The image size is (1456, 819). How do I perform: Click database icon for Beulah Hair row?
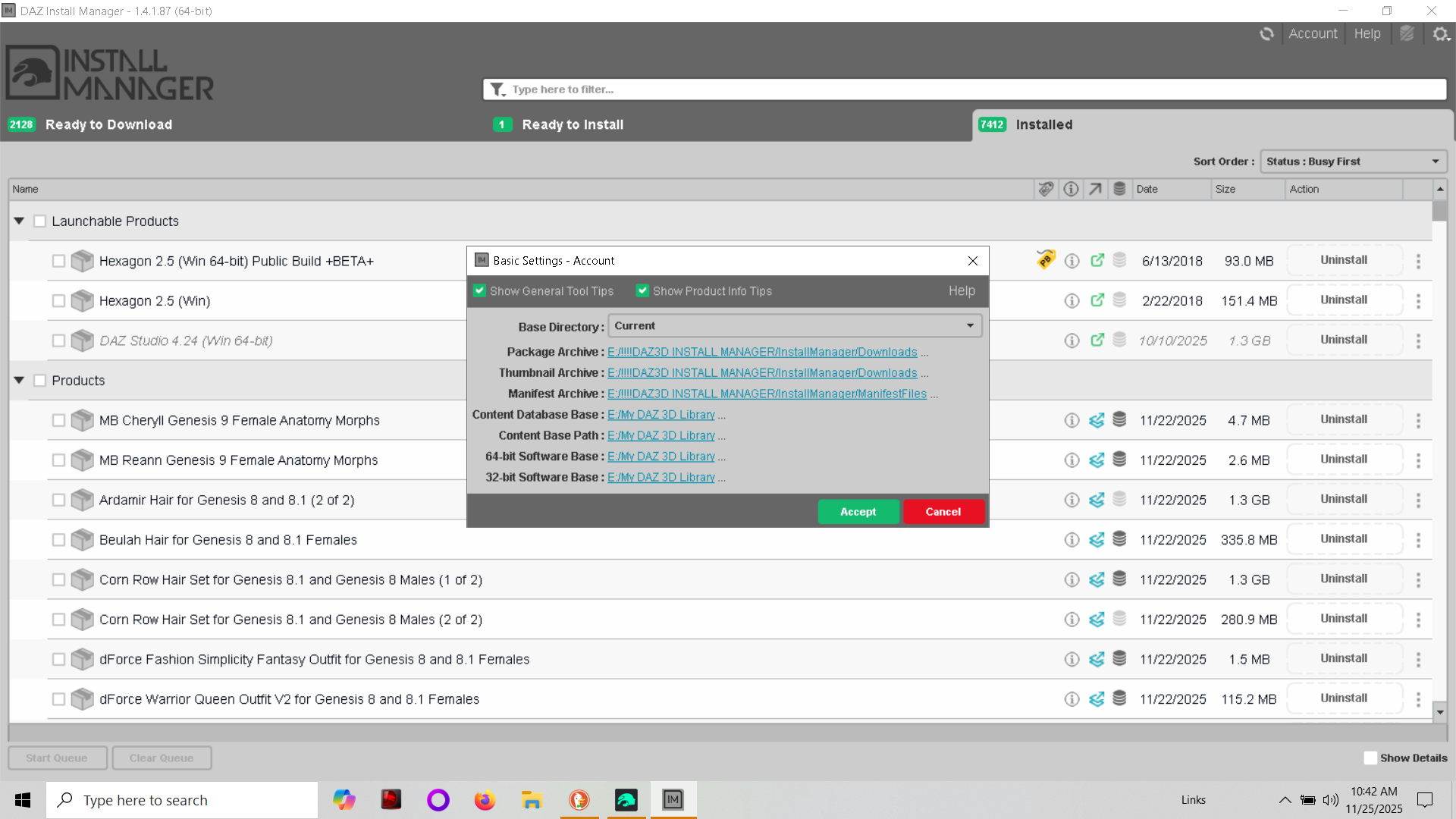[x=1119, y=539]
